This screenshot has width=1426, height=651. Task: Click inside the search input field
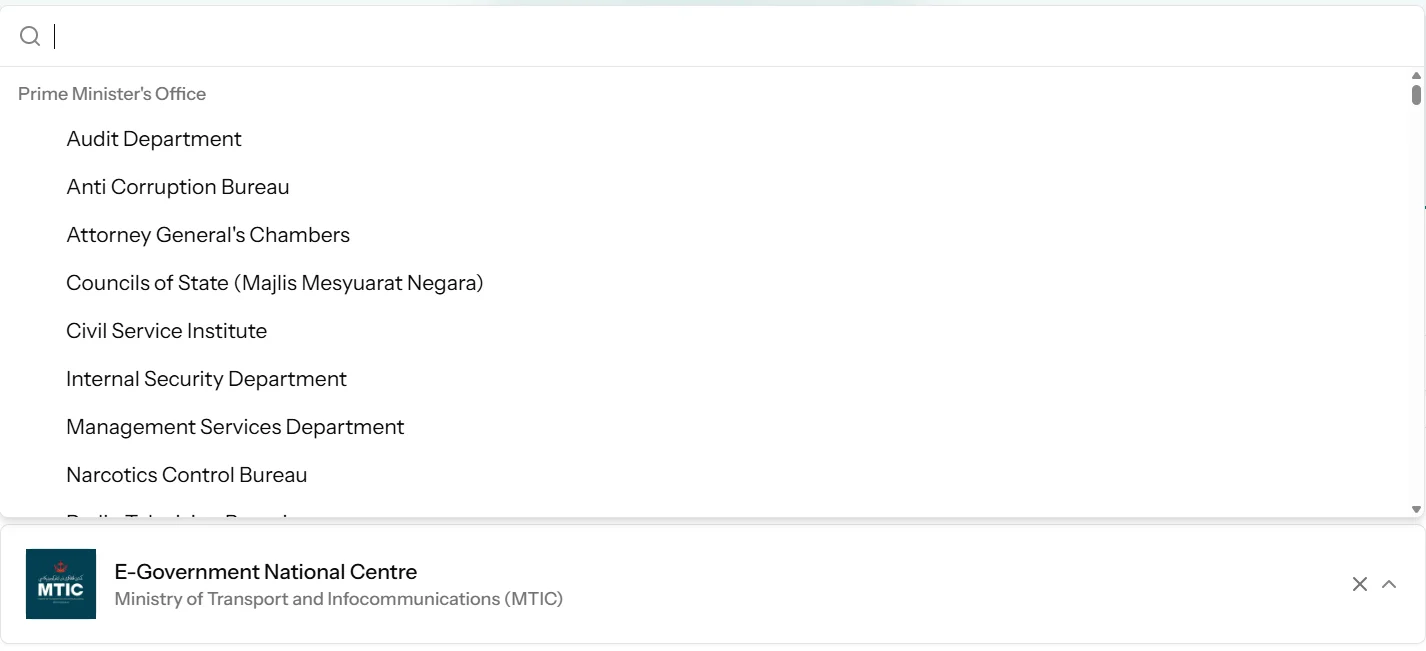pos(700,37)
